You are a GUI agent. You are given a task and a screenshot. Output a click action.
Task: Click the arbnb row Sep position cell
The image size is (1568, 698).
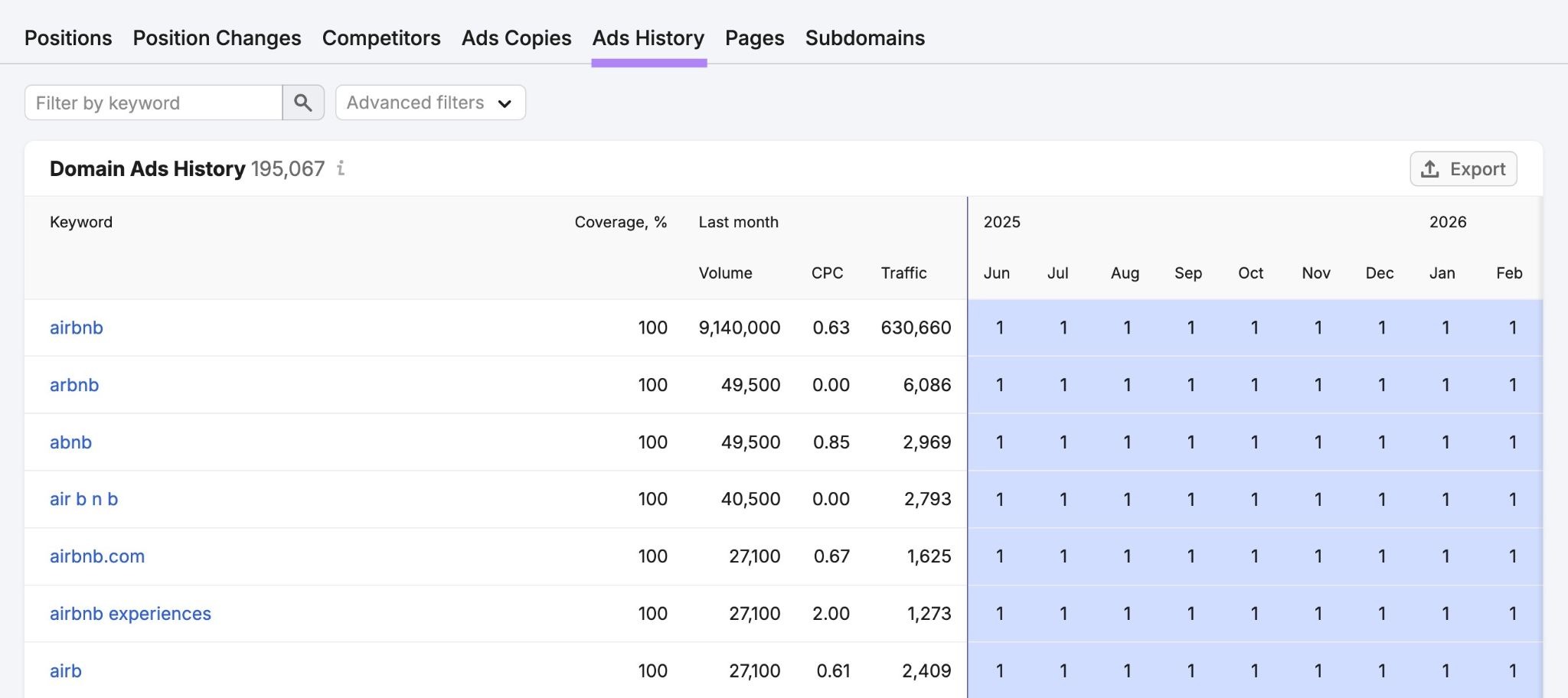(1191, 385)
